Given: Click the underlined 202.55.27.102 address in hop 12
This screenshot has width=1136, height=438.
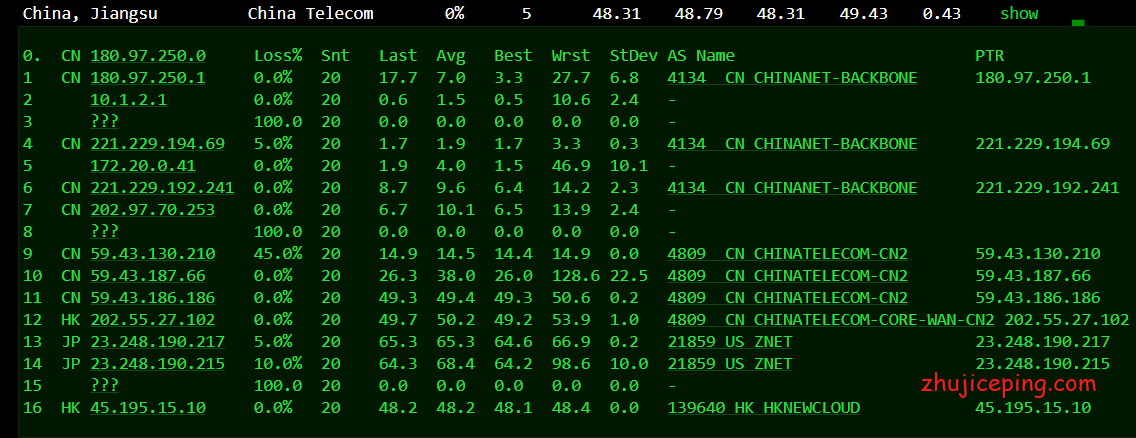Looking at the screenshot, I should point(152,320).
